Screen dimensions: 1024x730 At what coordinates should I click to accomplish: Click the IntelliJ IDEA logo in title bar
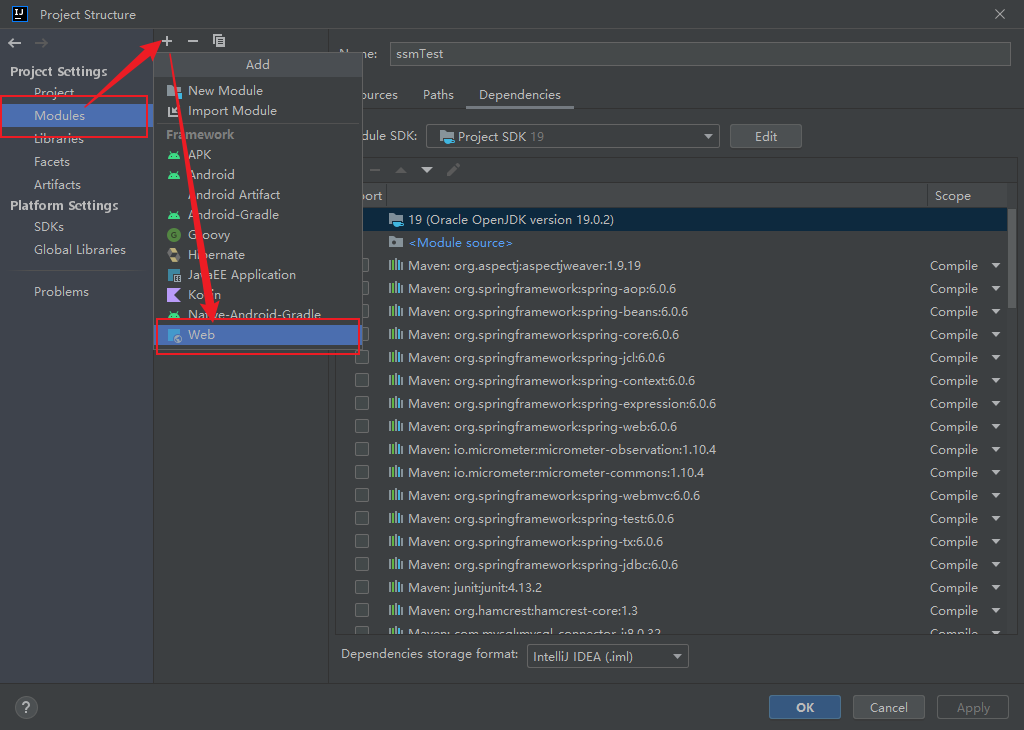pyautogui.click(x=20, y=14)
